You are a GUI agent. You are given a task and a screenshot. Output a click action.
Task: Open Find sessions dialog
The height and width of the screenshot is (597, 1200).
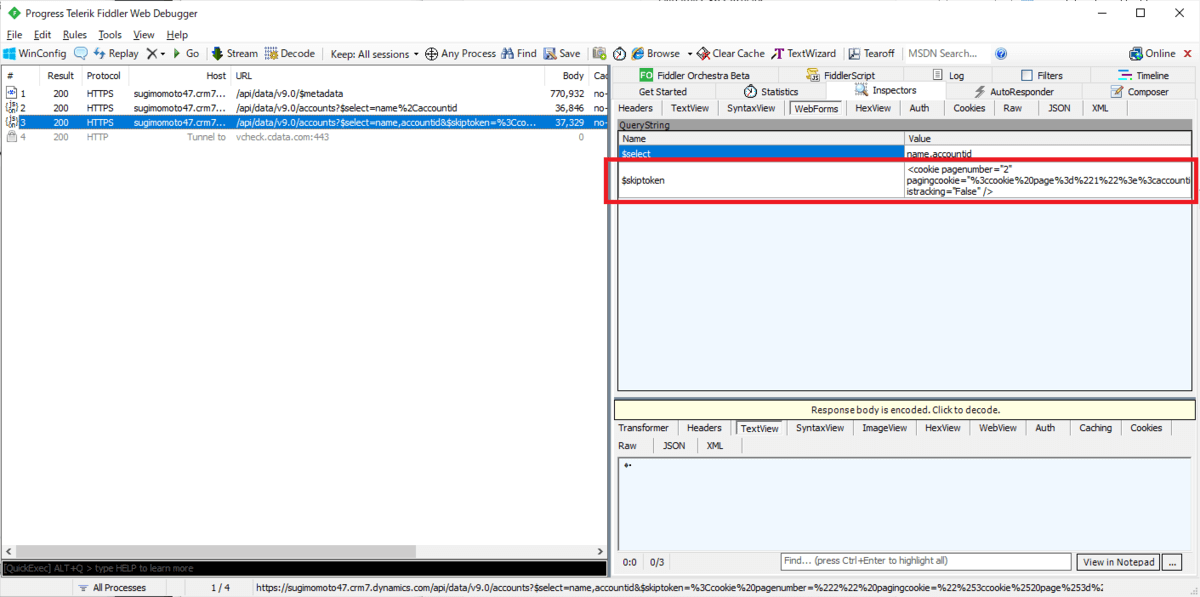pyautogui.click(x=519, y=54)
